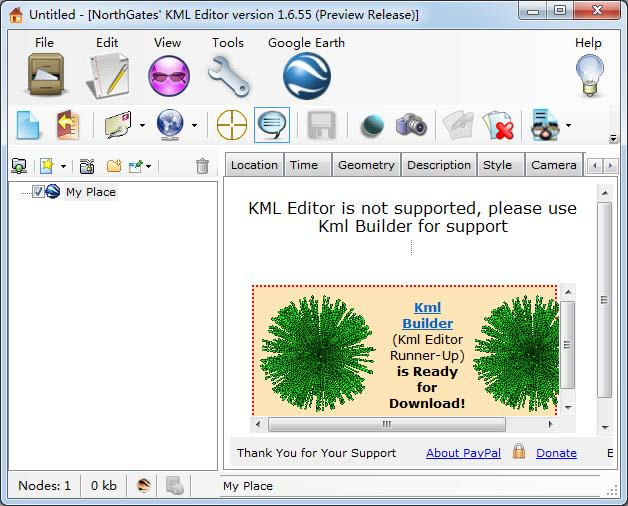Click the camera snapshot icon
This screenshot has height=506, width=628.
[411, 125]
